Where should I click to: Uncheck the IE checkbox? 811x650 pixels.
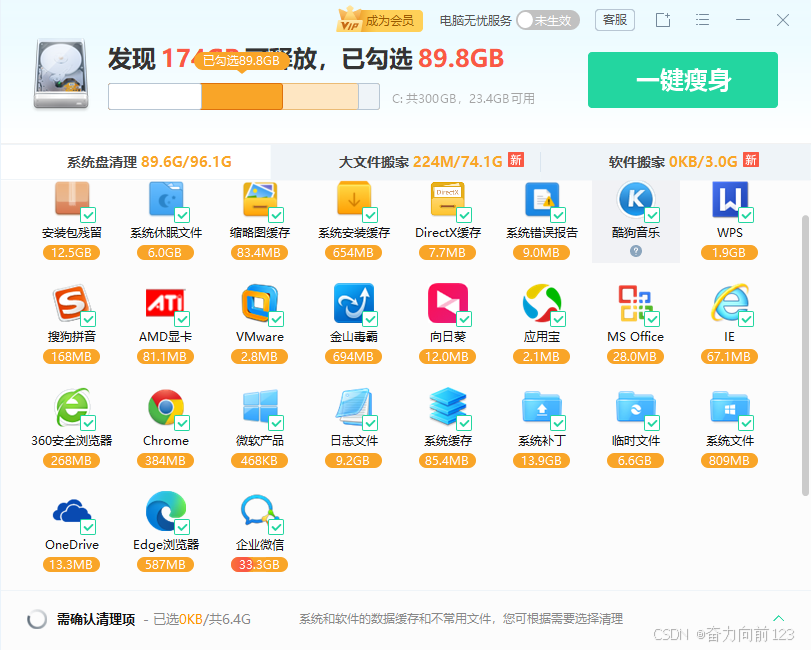(746, 319)
